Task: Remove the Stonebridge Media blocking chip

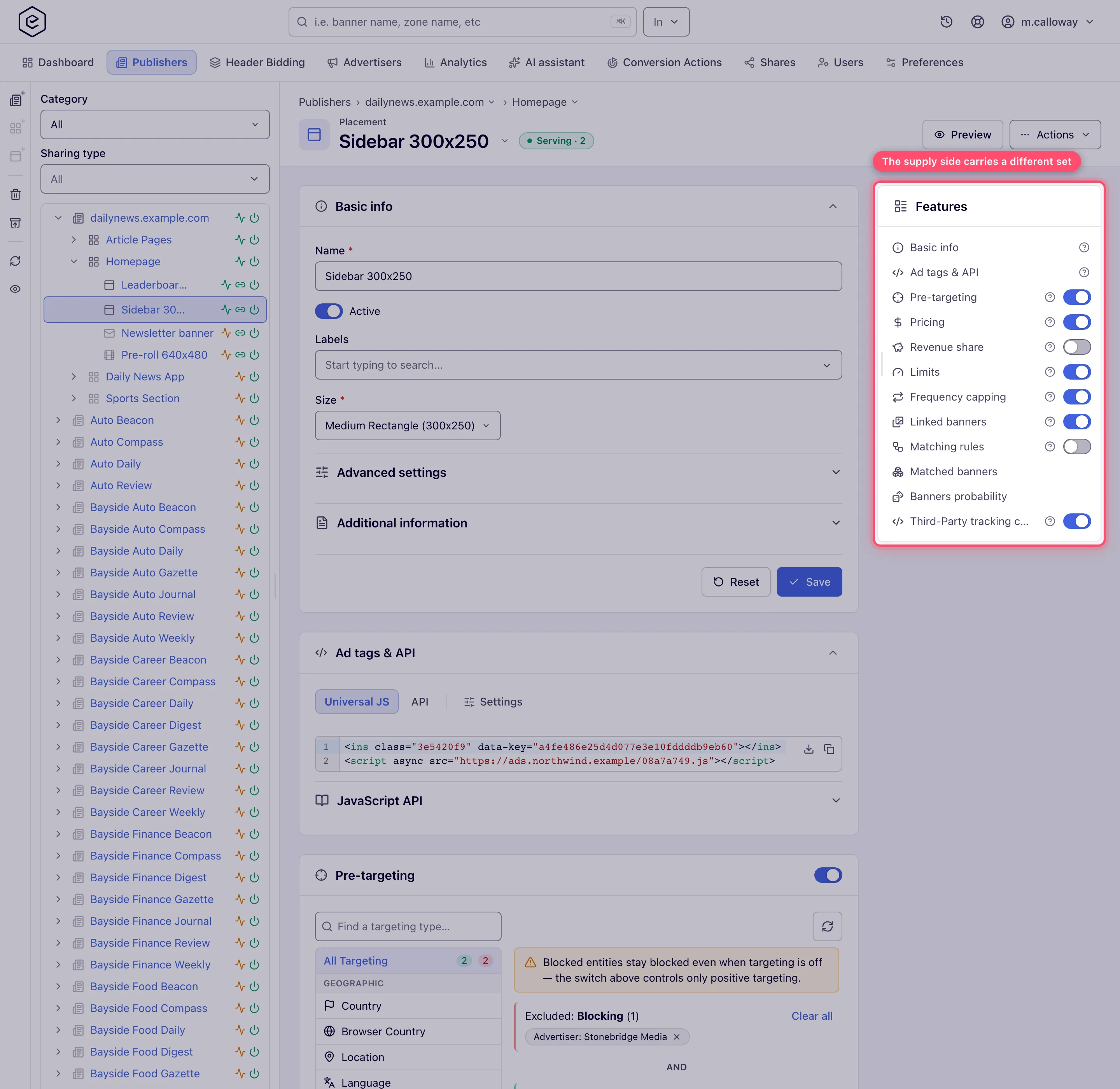Action: [677, 1037]
